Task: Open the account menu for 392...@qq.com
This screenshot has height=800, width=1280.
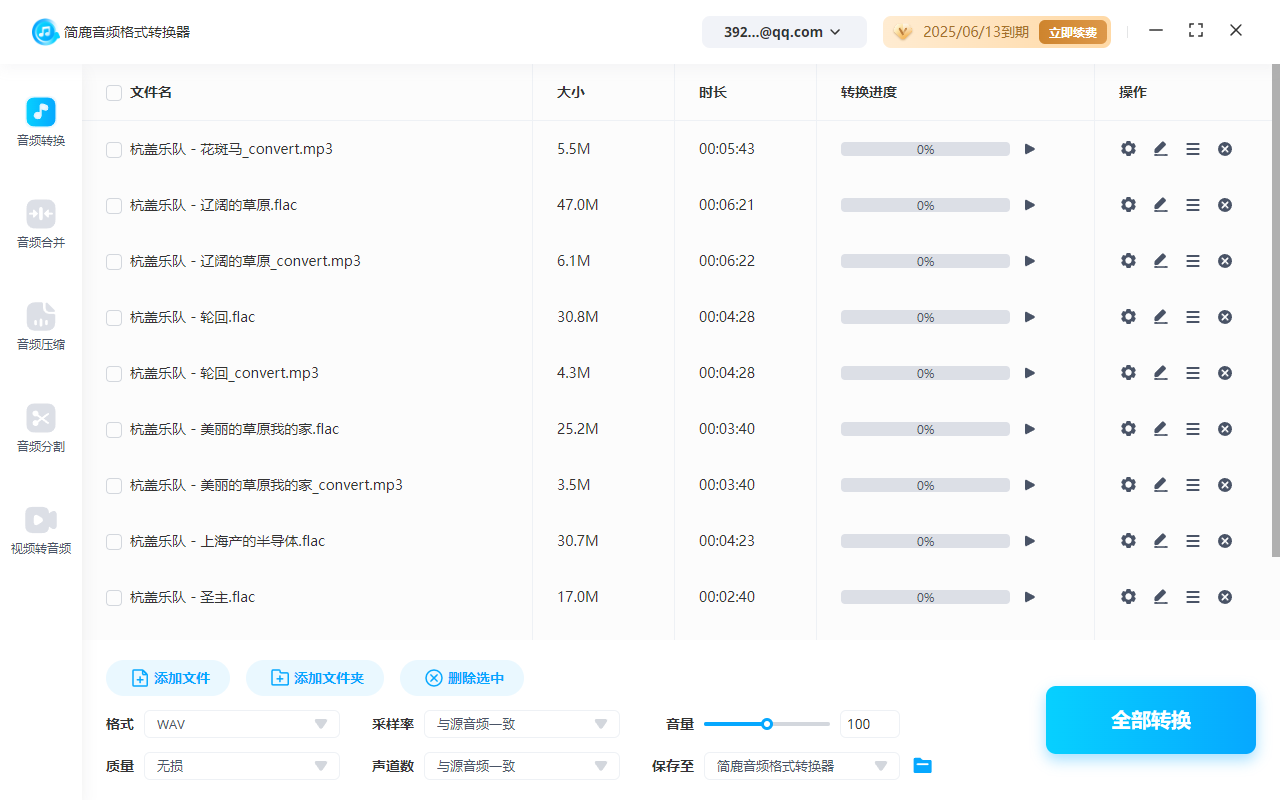Action: pos(784,31)
